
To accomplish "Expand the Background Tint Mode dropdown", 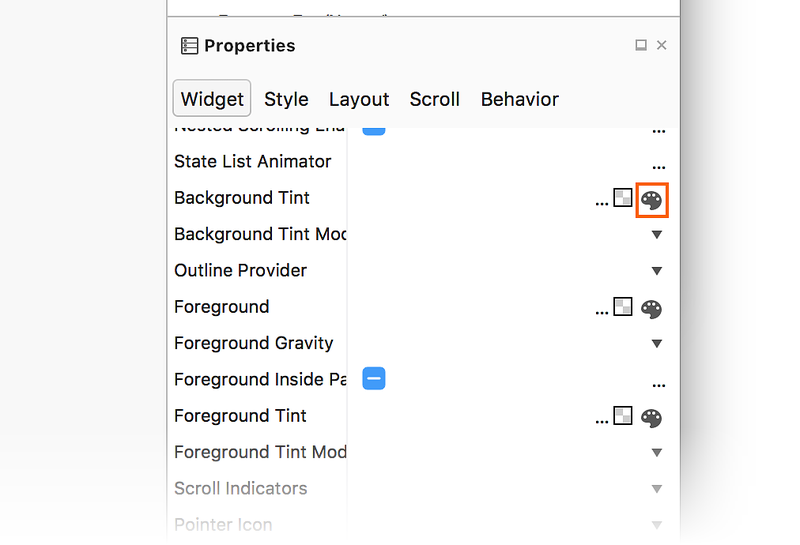I will [657, 235].
